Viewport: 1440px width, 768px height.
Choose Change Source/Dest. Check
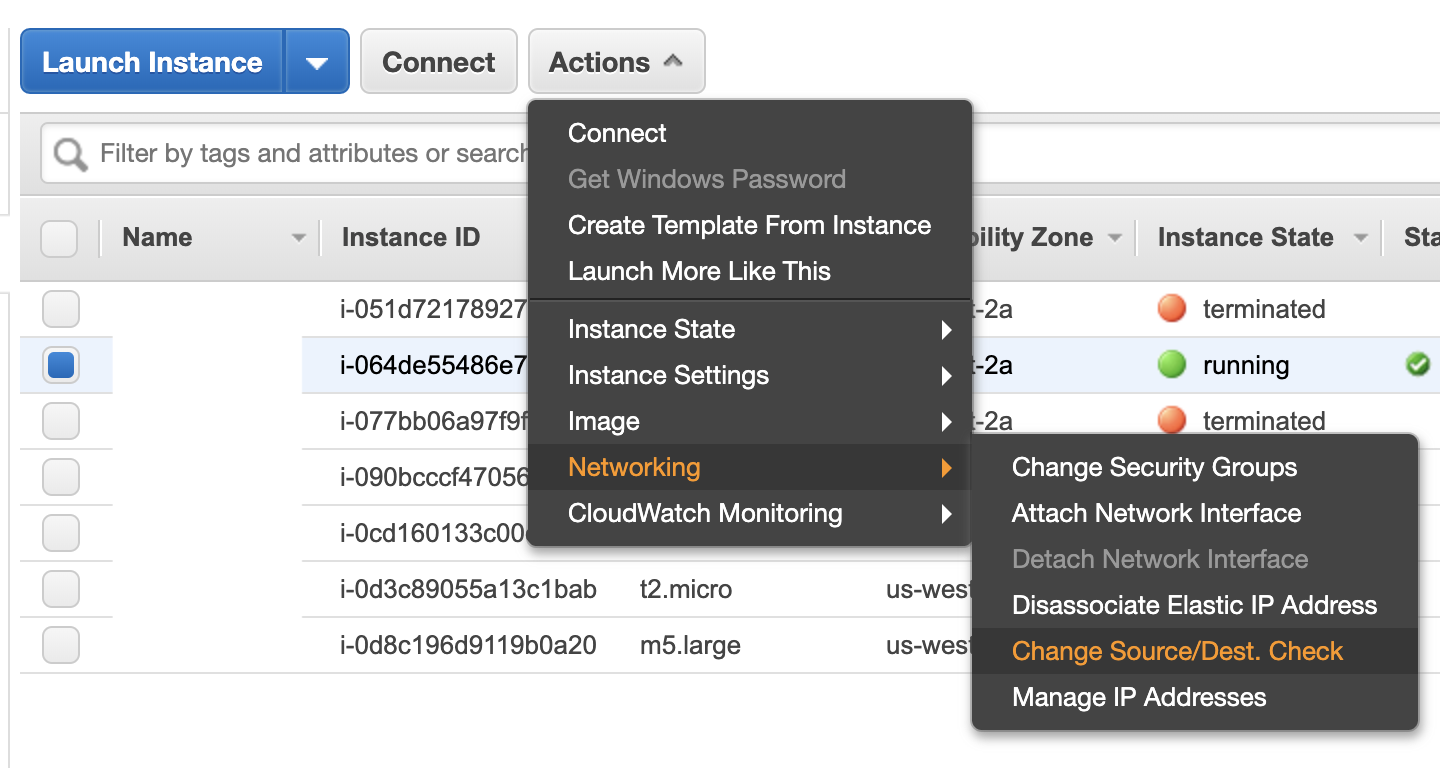[x=1177, y=651]
